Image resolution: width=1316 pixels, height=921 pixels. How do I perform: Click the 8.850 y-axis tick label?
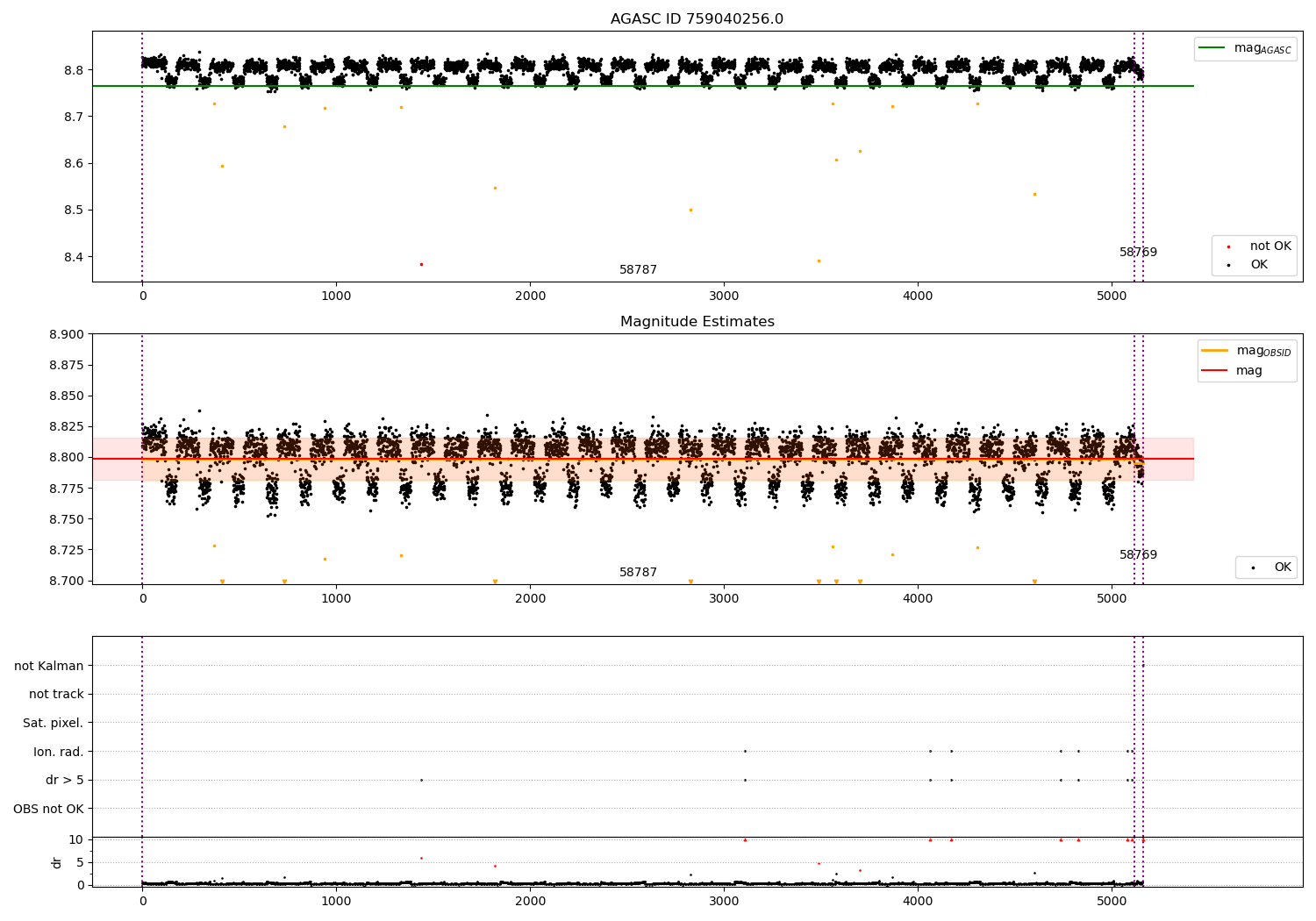(x=68, y=396)
